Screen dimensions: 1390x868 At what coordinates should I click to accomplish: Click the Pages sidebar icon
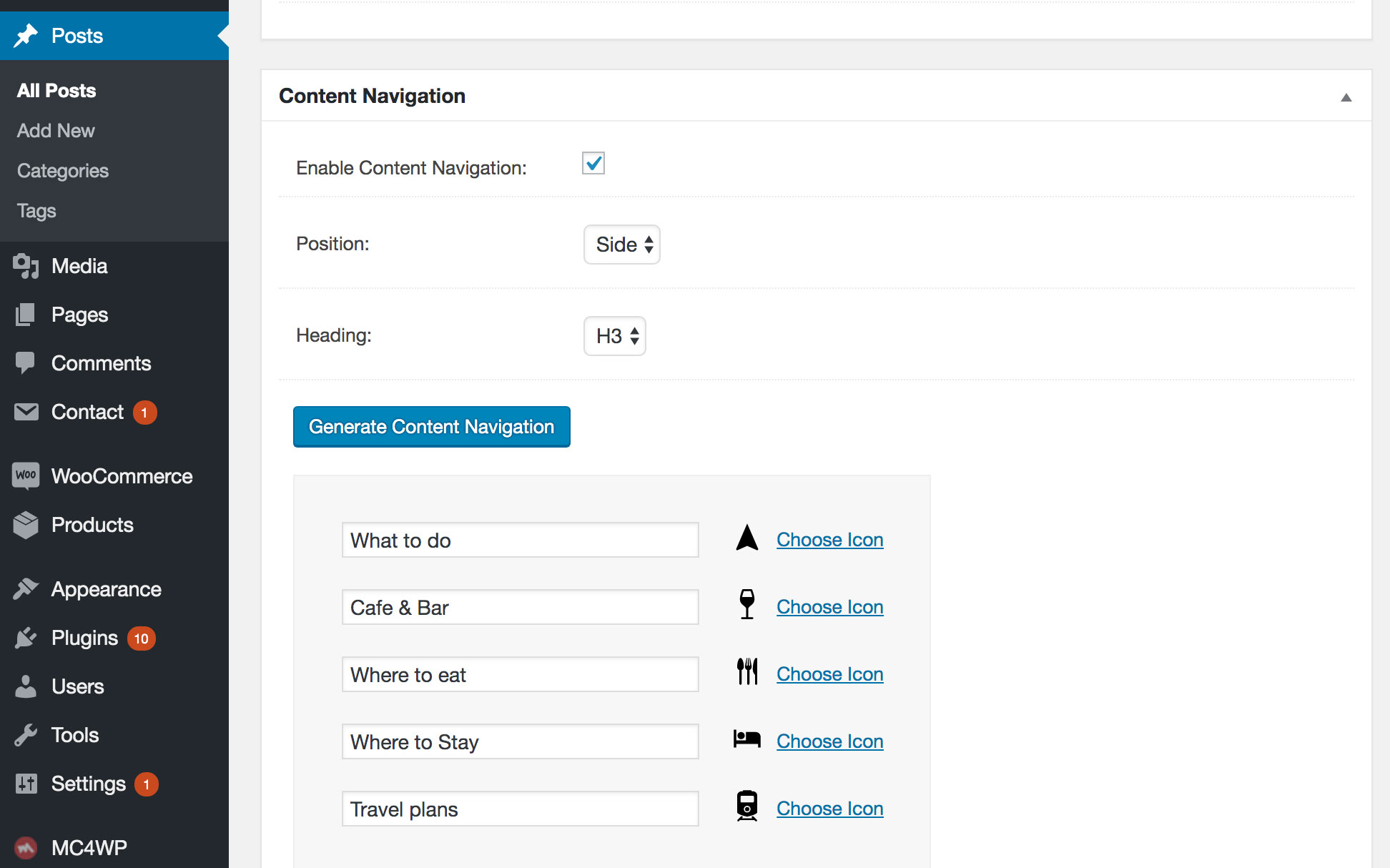(26, 315)
